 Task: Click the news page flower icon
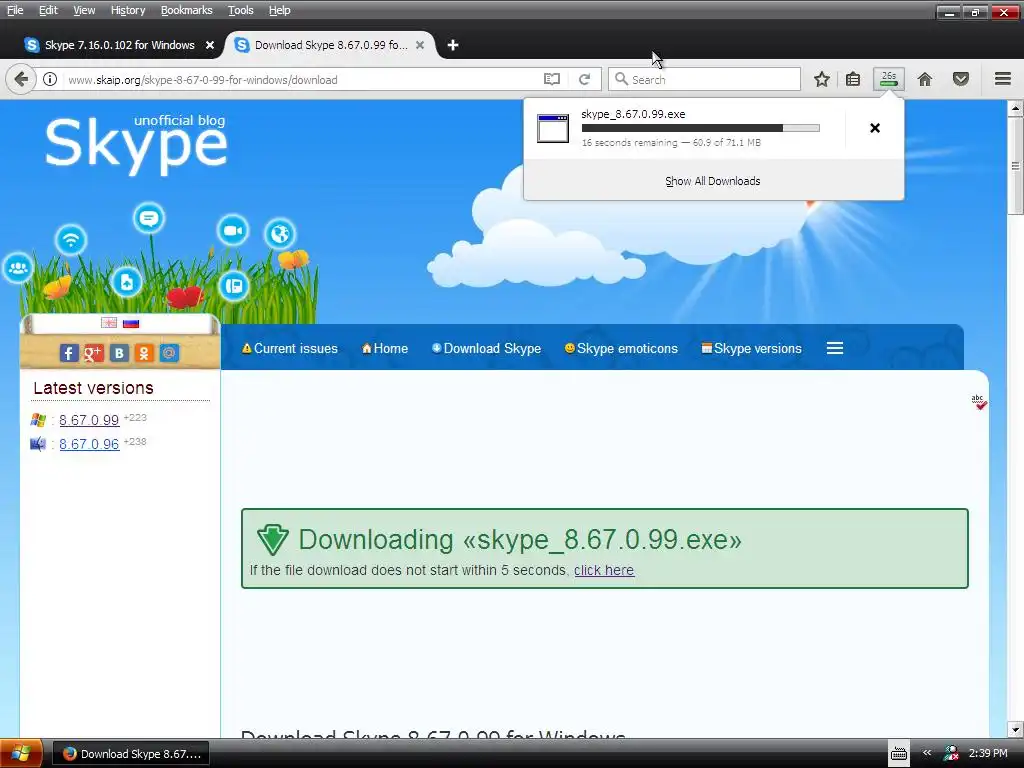[234, 285]
